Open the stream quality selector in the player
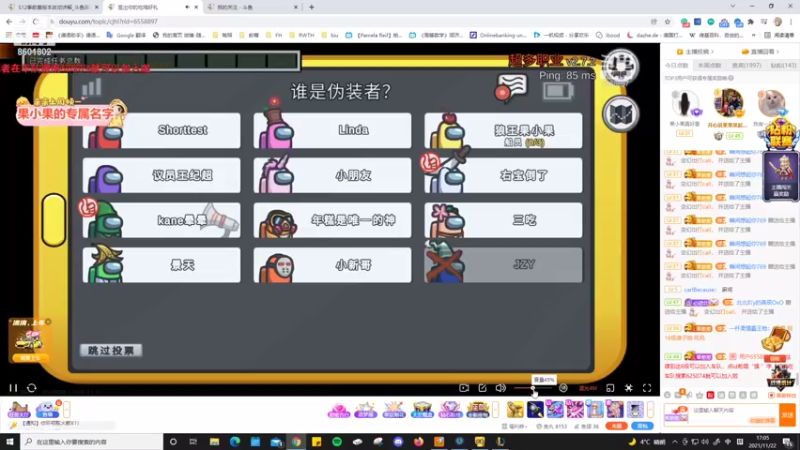The width and height of the screenshot is (800, 450). [588, 388]
